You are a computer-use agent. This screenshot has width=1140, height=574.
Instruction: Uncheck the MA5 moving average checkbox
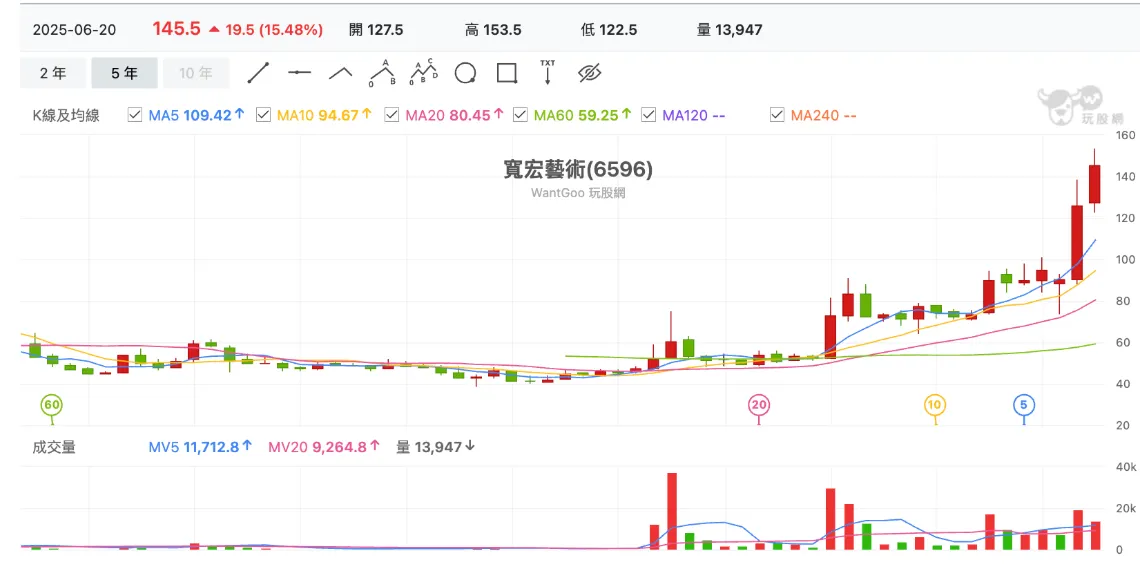click(135, 115)
